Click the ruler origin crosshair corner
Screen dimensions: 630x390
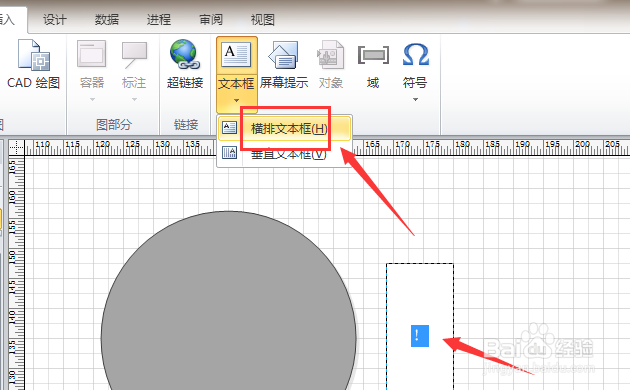click(x=16, y=147)
